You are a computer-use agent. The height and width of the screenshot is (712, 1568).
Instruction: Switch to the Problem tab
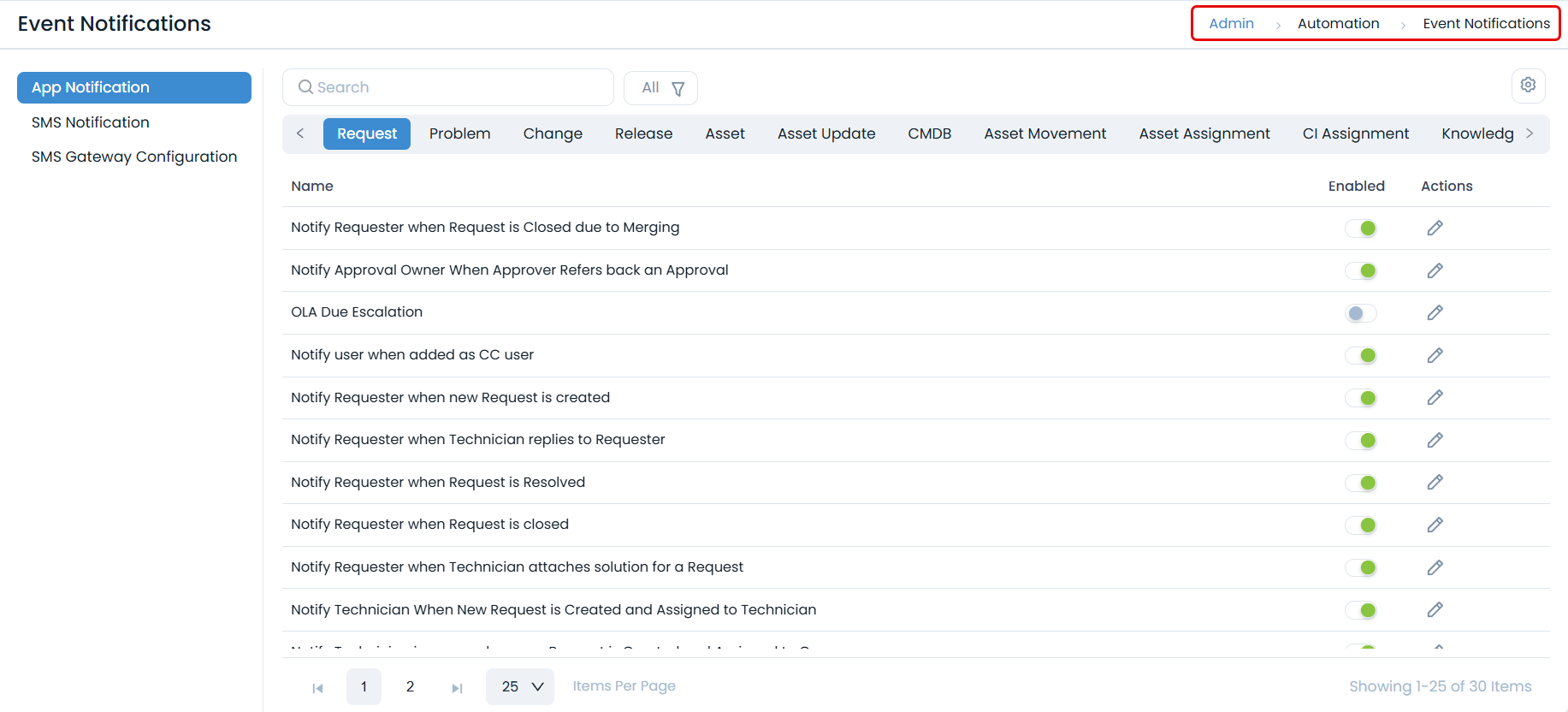[460, 133]
